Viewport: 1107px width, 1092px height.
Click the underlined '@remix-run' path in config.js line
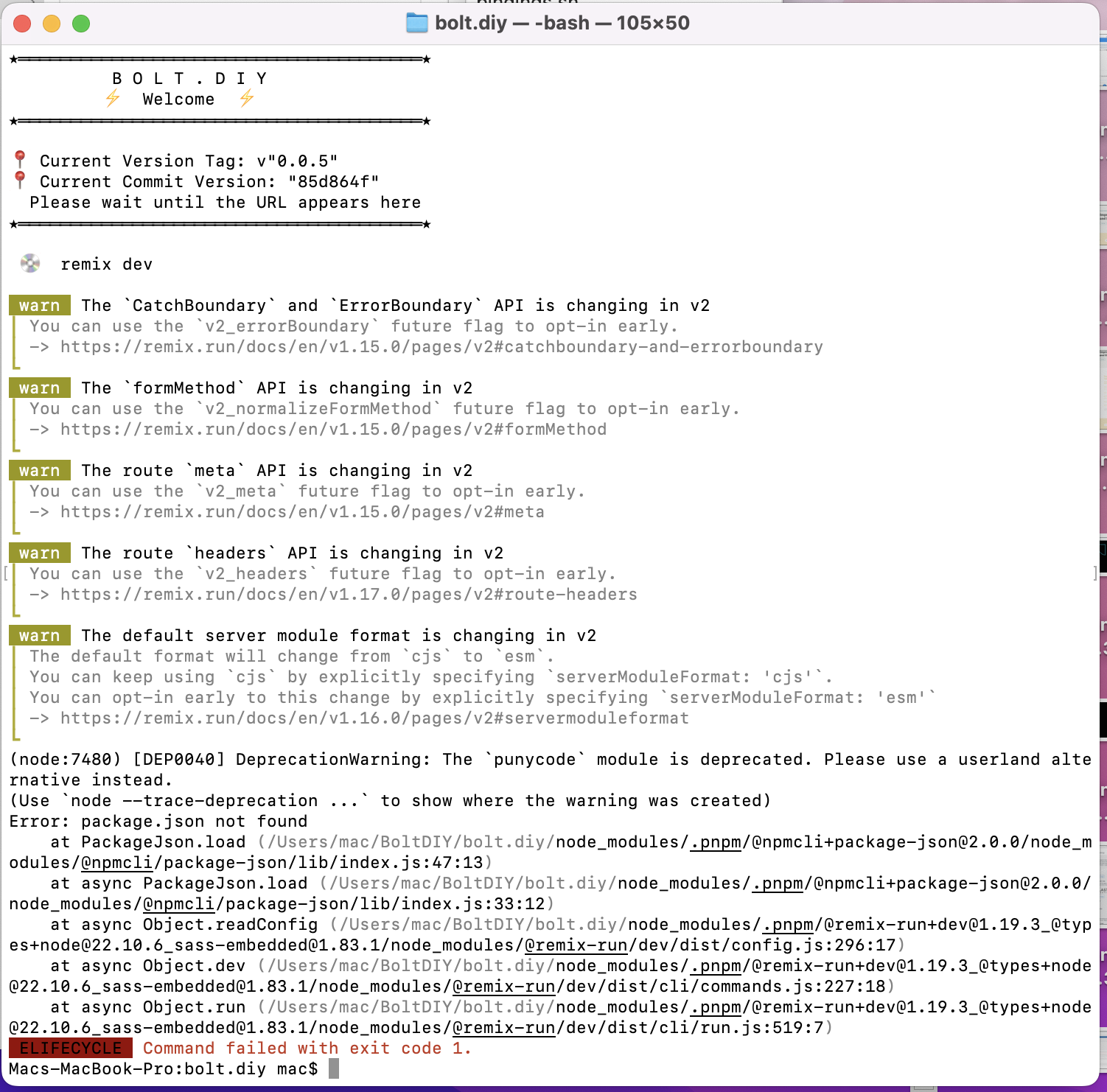(576, 945)
